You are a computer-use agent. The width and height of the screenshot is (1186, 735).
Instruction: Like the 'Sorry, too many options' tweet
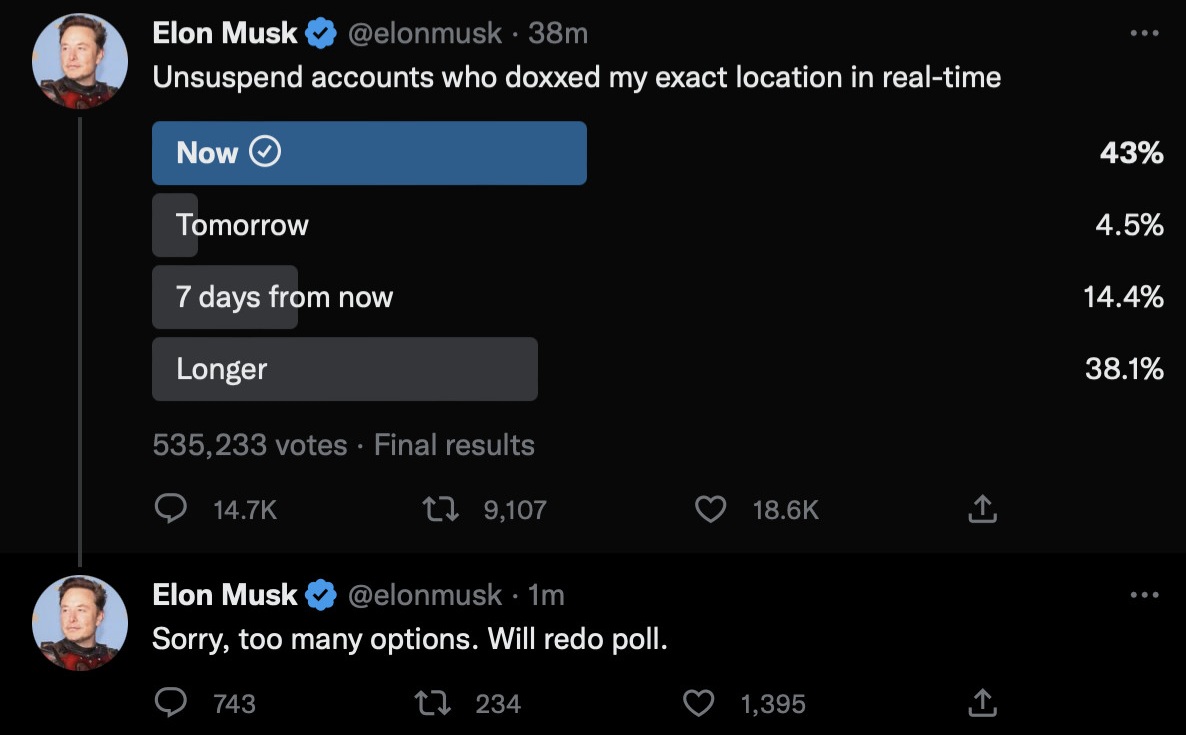(x=698, y=702)
